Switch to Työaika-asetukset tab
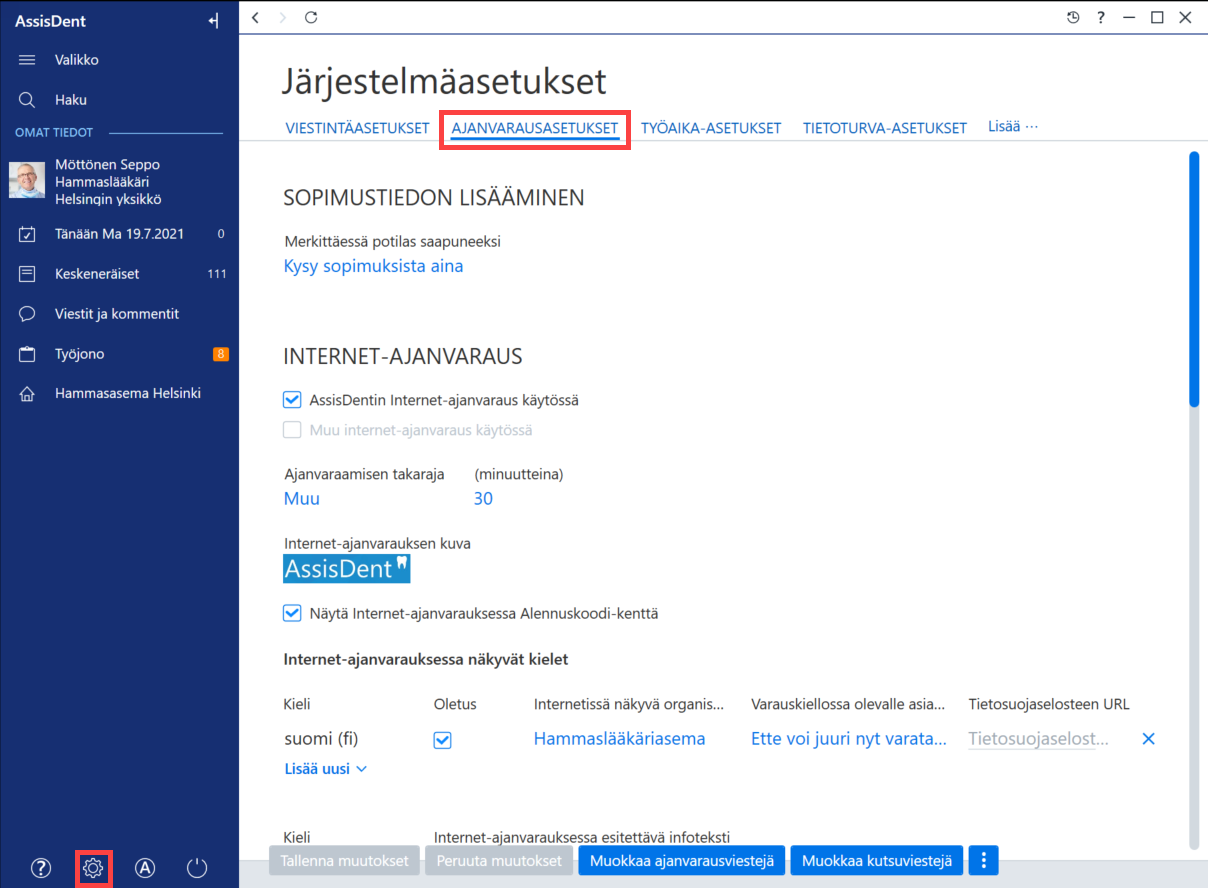Screen dimensions: 1208x888 click(x=711, y=128)
